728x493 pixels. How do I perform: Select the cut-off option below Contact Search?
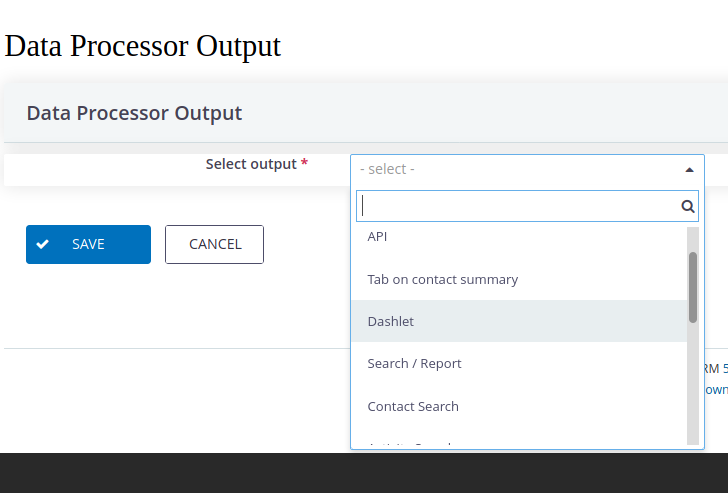click(519, 441)
